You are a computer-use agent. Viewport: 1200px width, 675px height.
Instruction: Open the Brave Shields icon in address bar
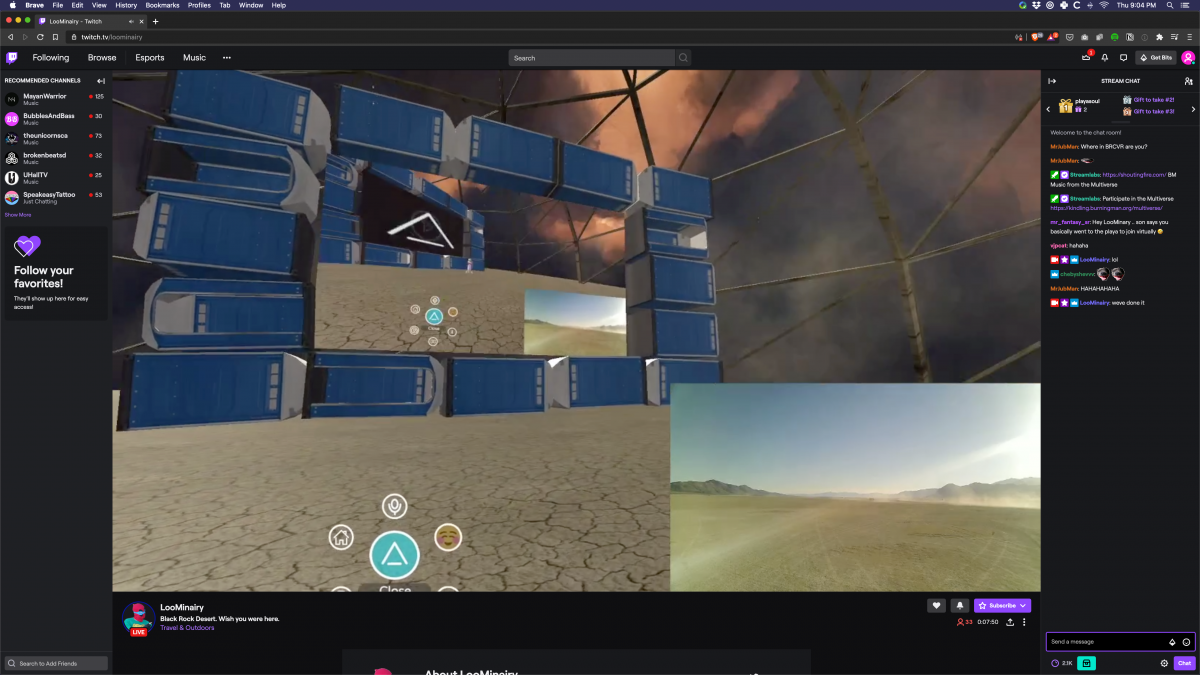click(1035, 37)
